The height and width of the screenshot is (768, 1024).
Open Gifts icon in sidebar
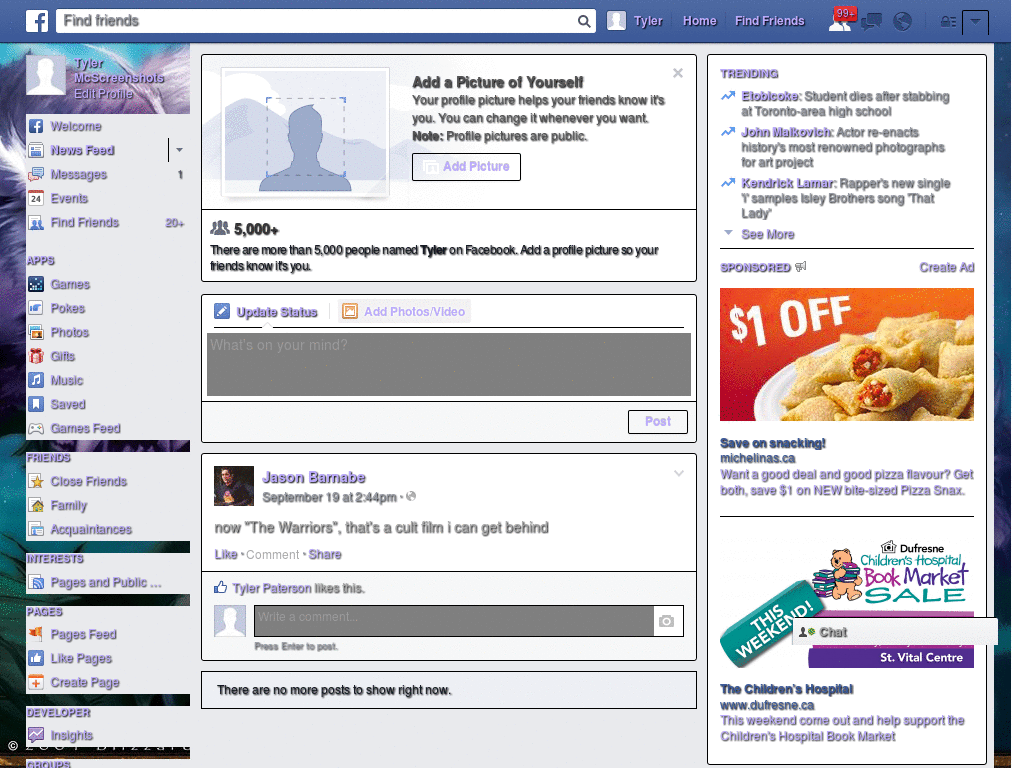click(x=36, y=356)
